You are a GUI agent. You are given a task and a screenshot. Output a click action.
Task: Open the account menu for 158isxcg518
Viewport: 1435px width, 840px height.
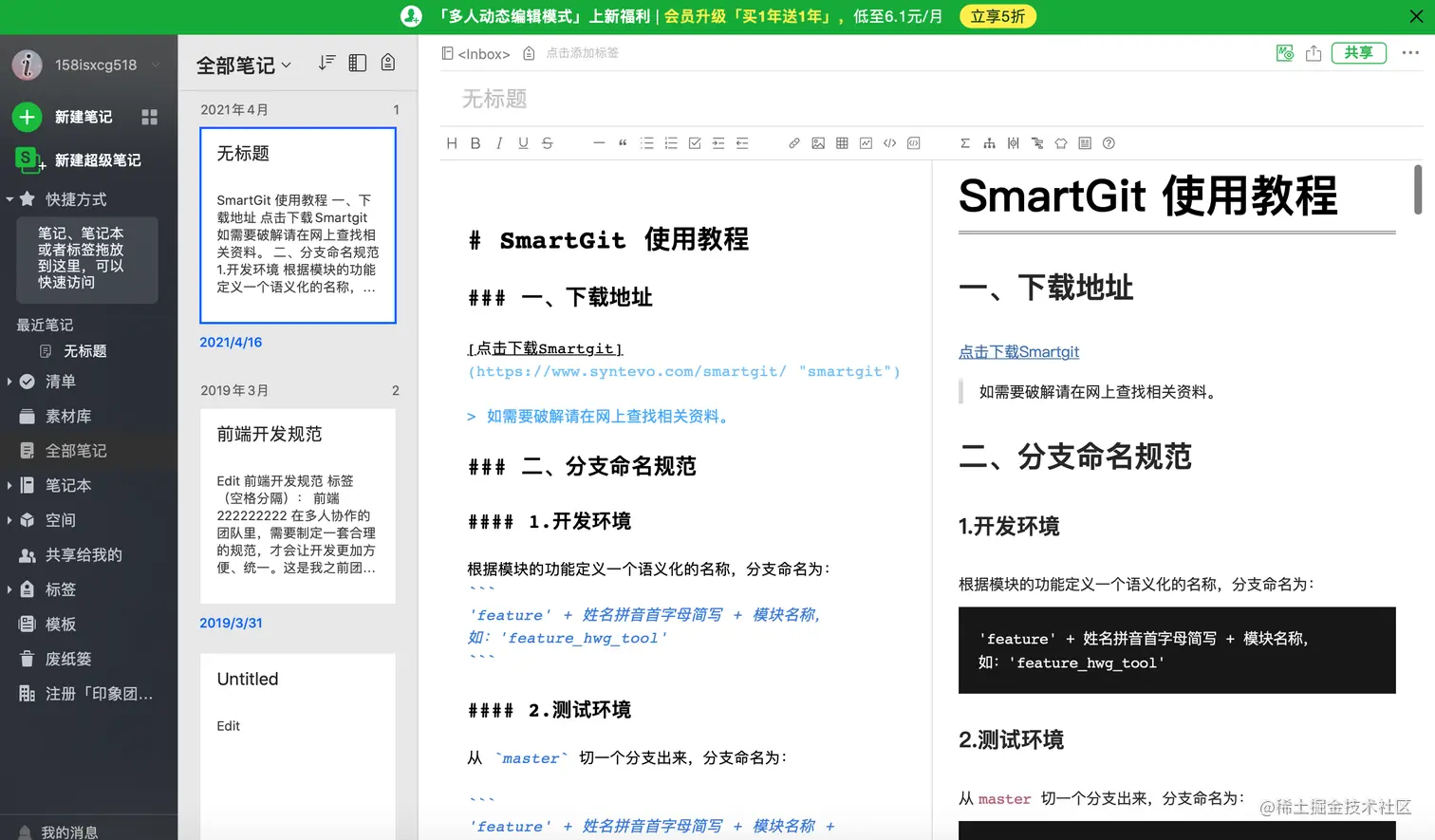(87, 65)
